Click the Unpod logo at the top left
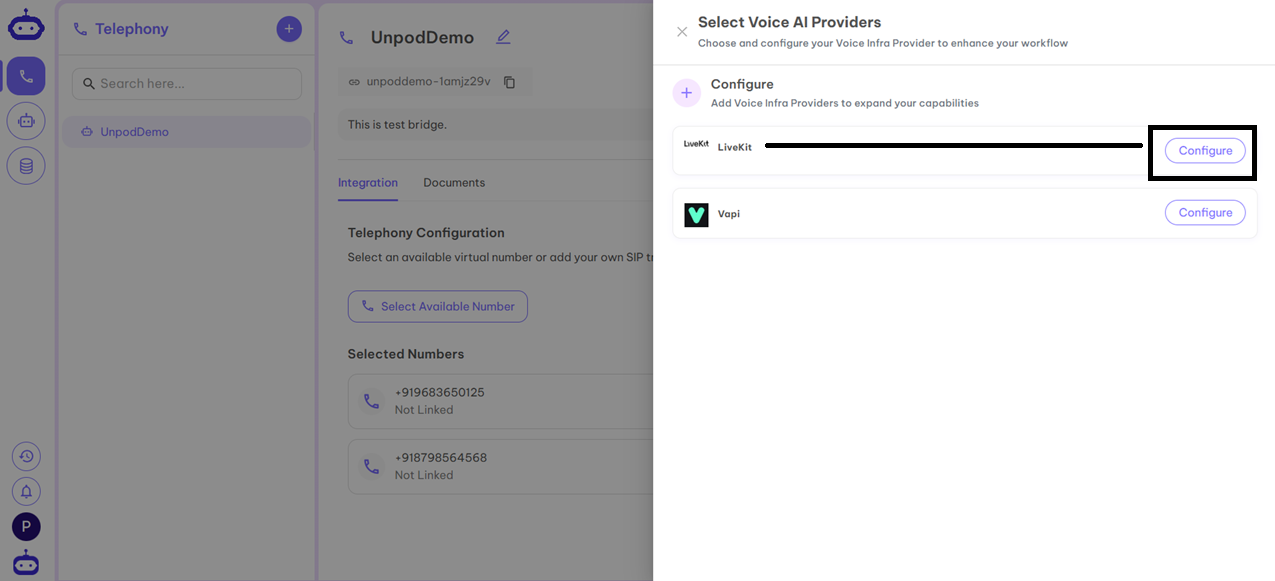This screenshot has width=1275, height=581. click(x=26, y=22)
